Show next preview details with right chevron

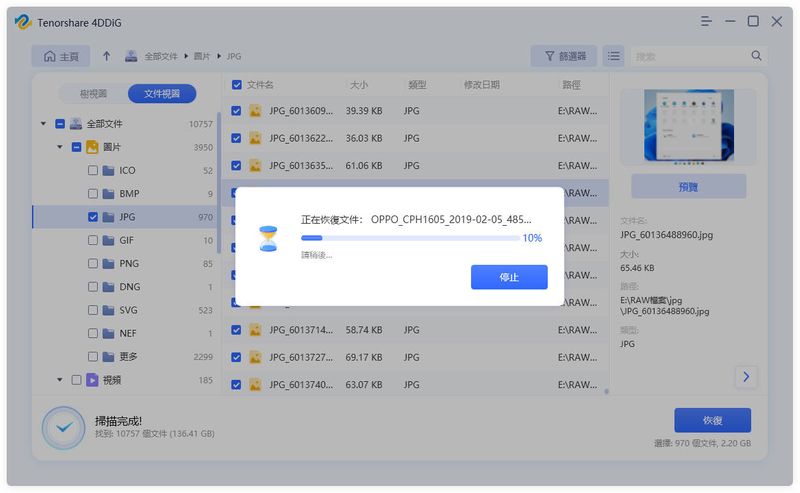click(x=746, y=377)
